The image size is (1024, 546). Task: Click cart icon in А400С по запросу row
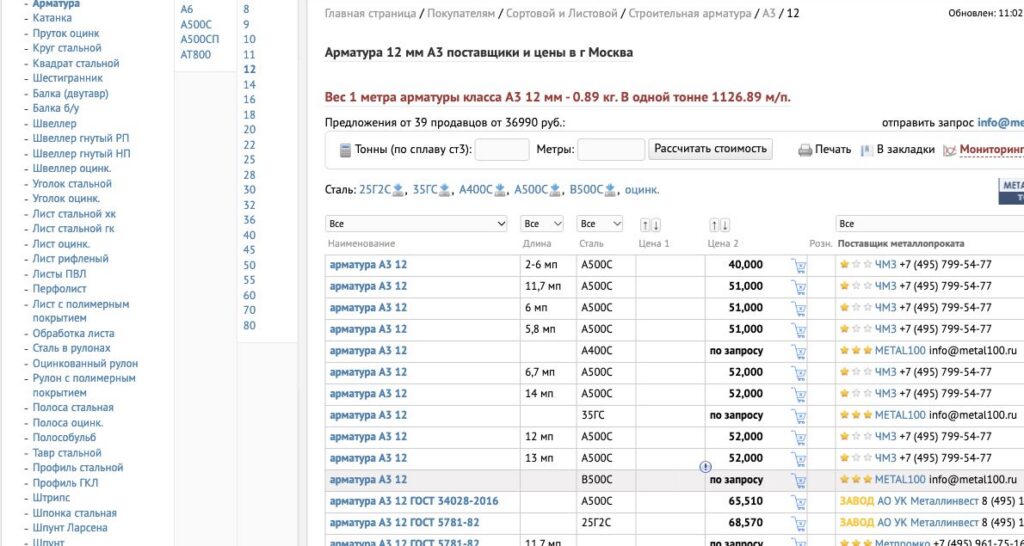point(799,351)
